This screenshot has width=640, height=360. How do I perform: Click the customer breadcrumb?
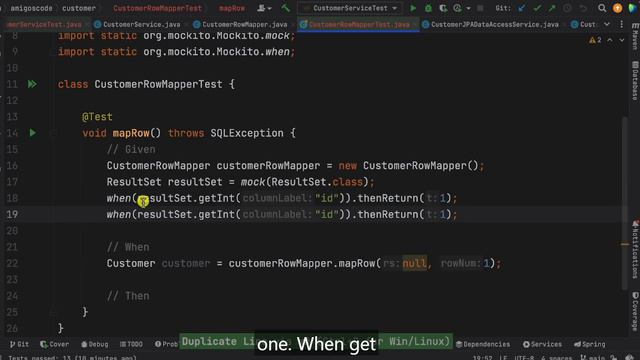[x=79, y=8]
